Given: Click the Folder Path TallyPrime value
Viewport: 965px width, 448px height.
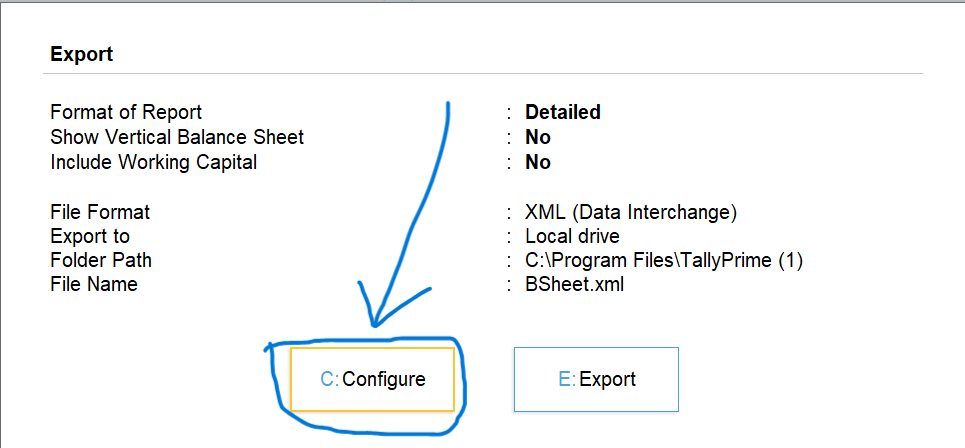Looking at the screenshot, I should pos(664,260).
